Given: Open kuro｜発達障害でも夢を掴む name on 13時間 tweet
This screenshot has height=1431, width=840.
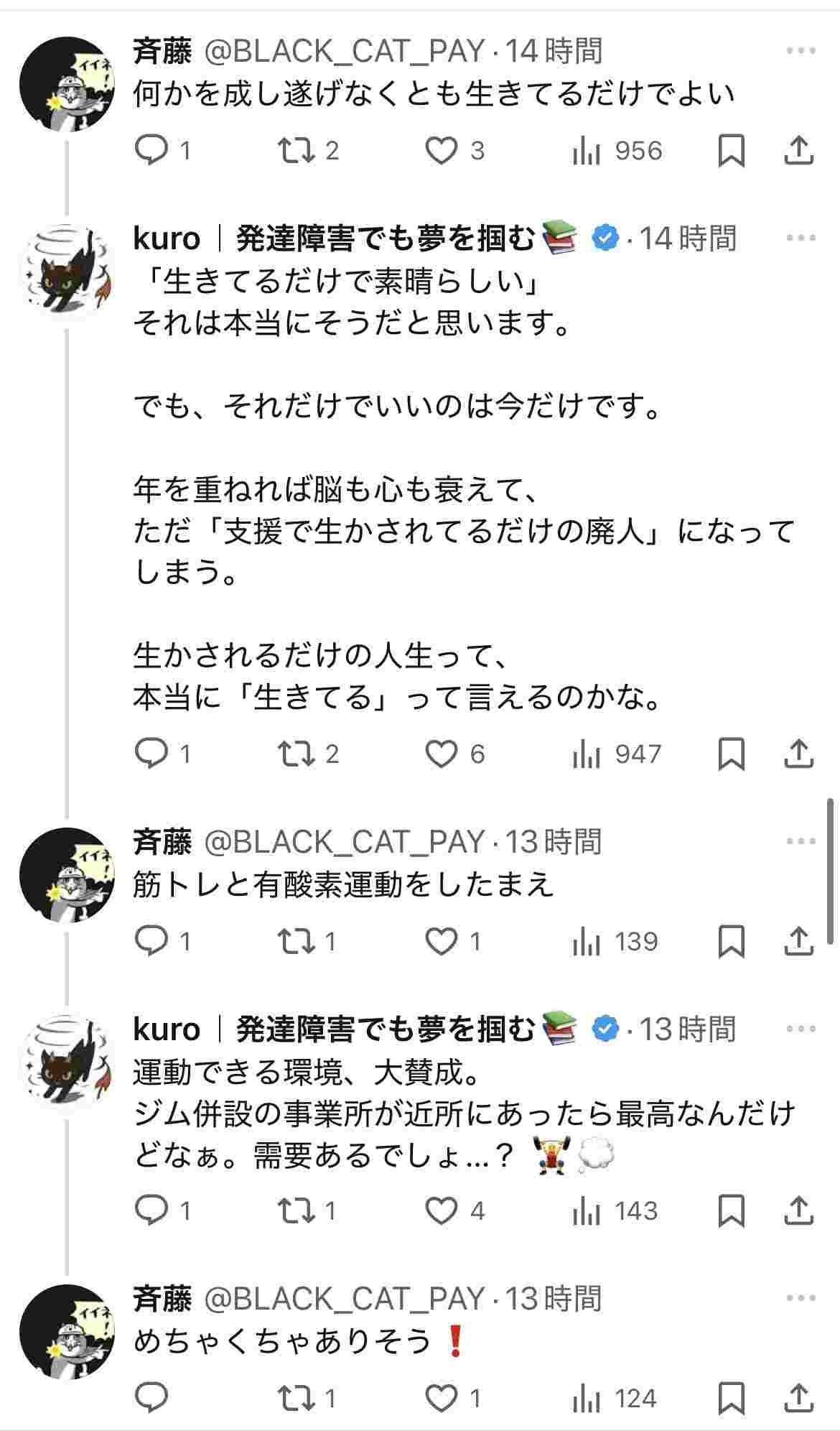Looking at the screenshot, I should 335,1029.
